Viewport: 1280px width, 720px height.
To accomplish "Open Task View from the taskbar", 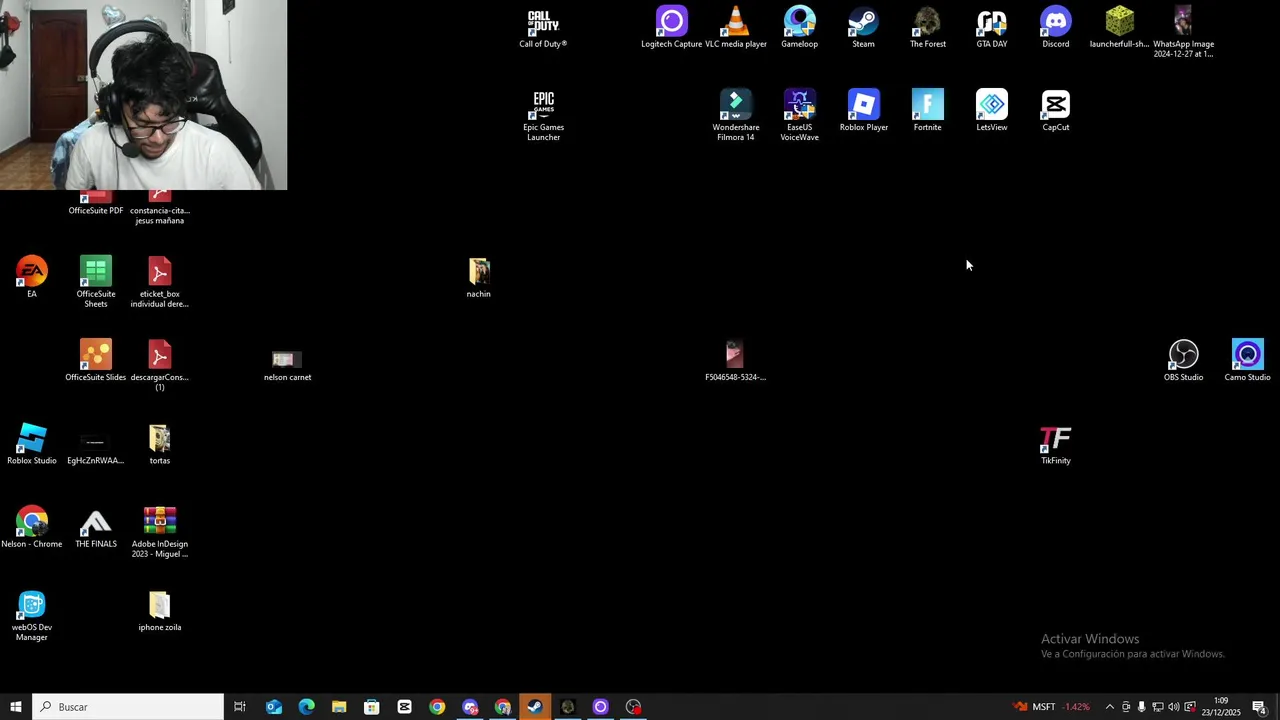I will pos(240,707).
